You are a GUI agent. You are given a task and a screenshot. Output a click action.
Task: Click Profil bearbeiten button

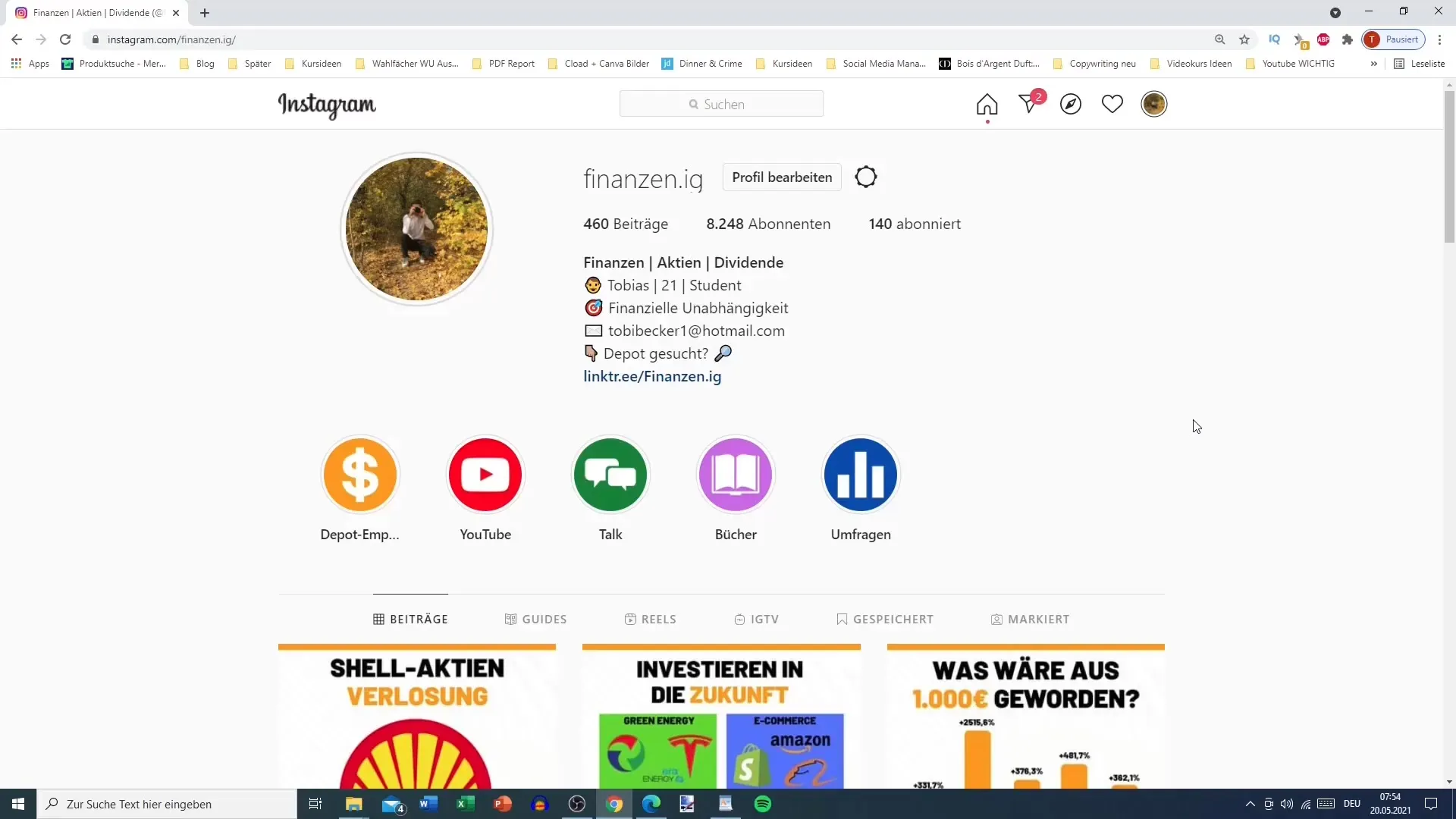tap(782, 177)
